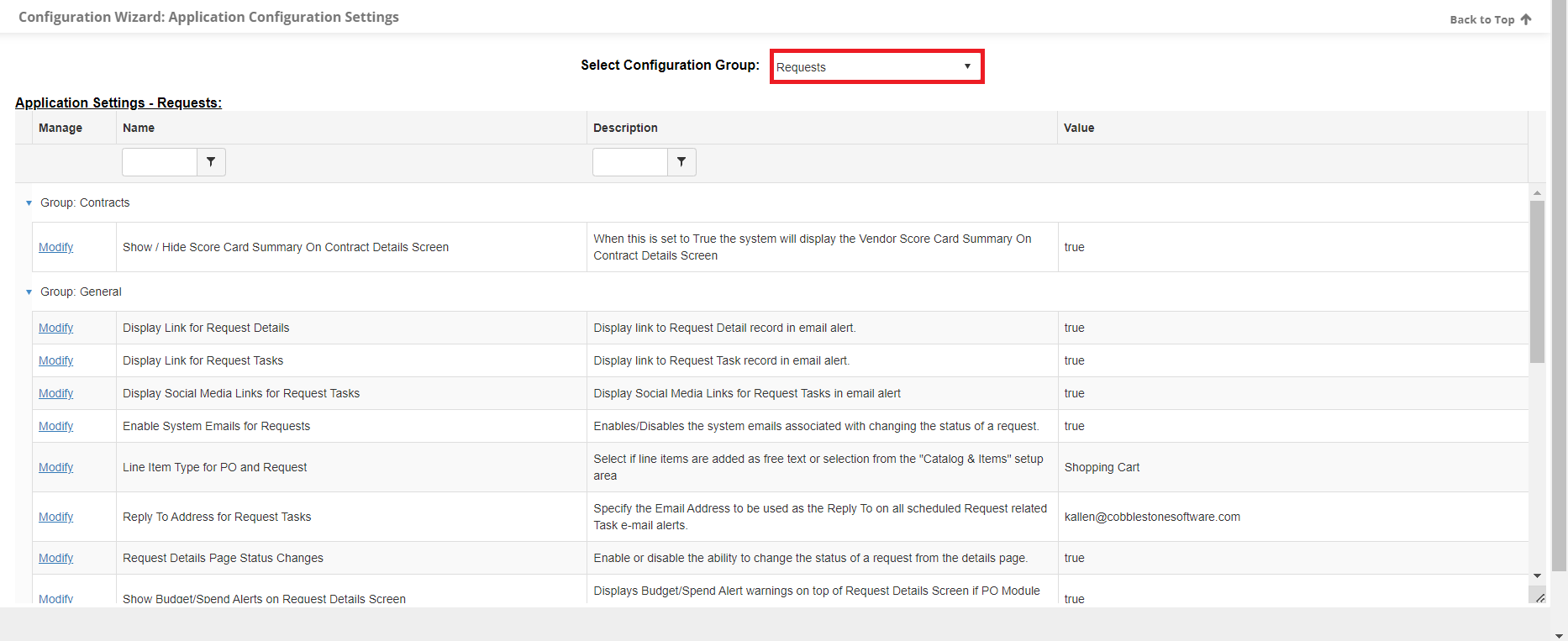
Task: Click the Description column filter icon
Action: click(681, 162)
